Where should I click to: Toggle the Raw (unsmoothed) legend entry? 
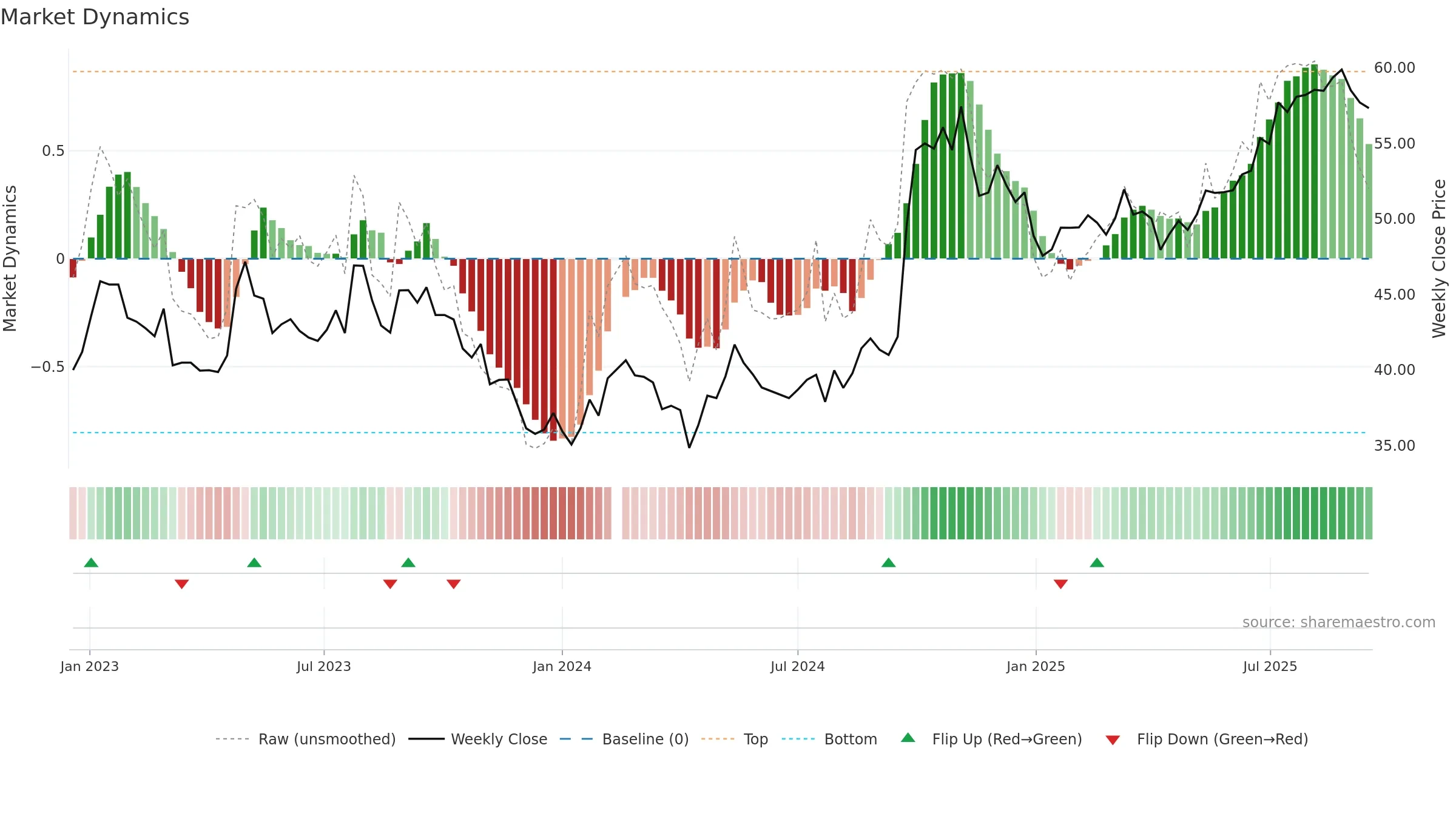click(x=305, y=739)
